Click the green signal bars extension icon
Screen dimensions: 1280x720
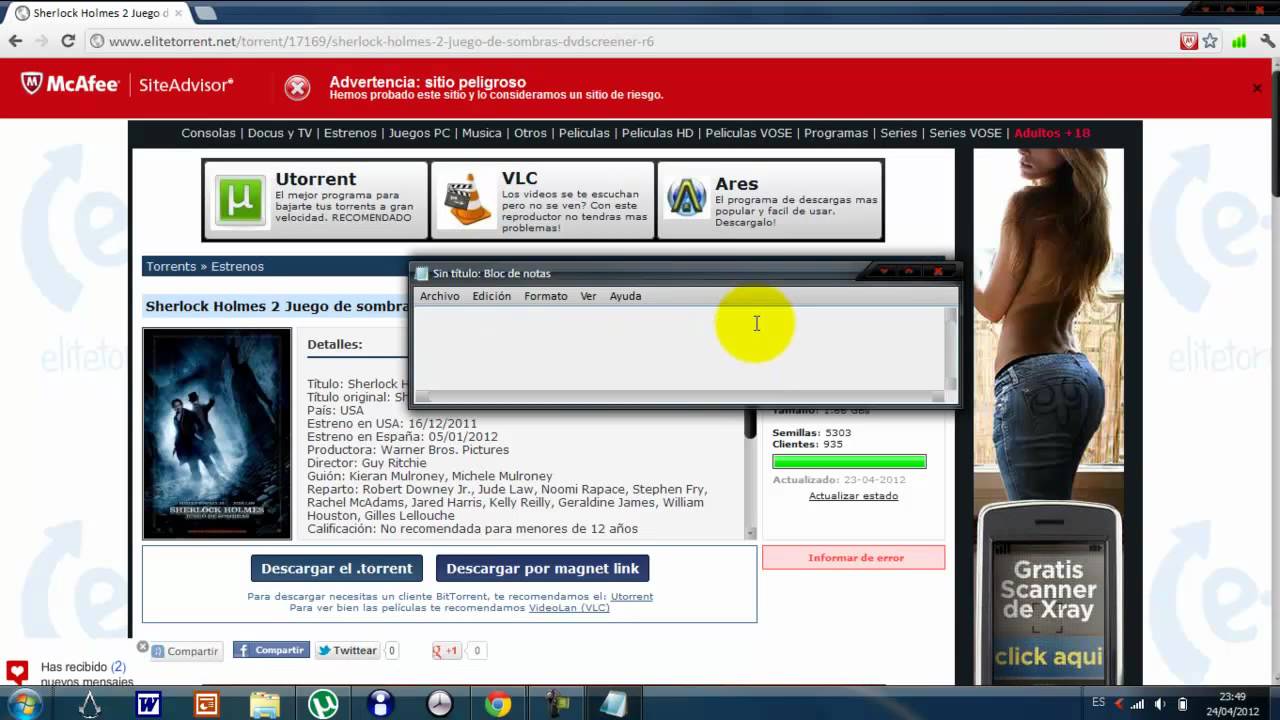click(1239, 41)
